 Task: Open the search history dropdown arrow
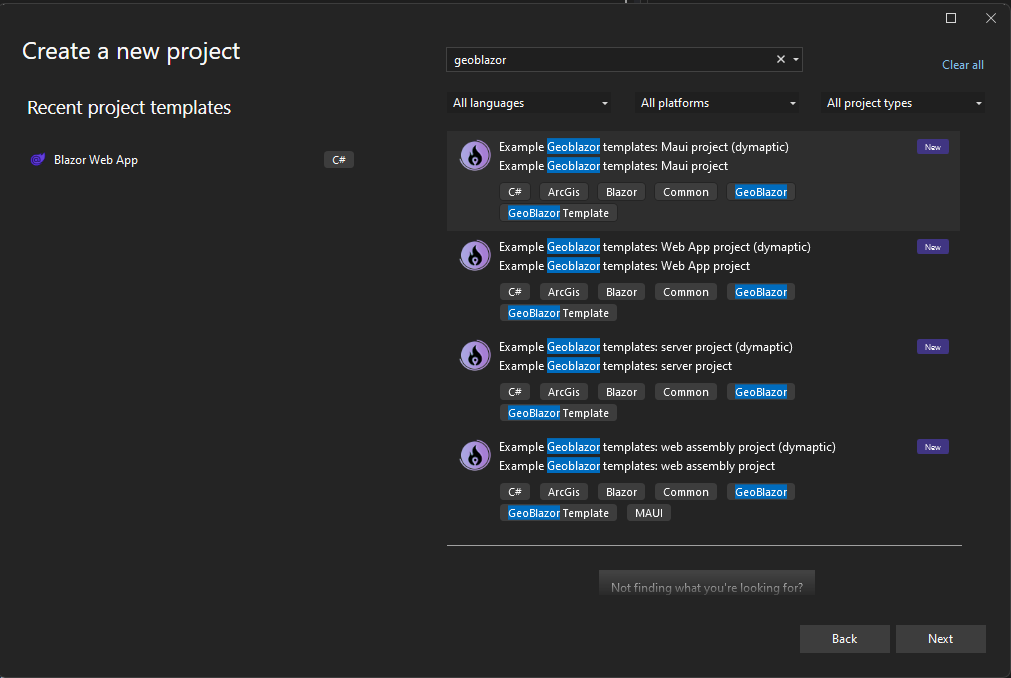click(795, 59)
